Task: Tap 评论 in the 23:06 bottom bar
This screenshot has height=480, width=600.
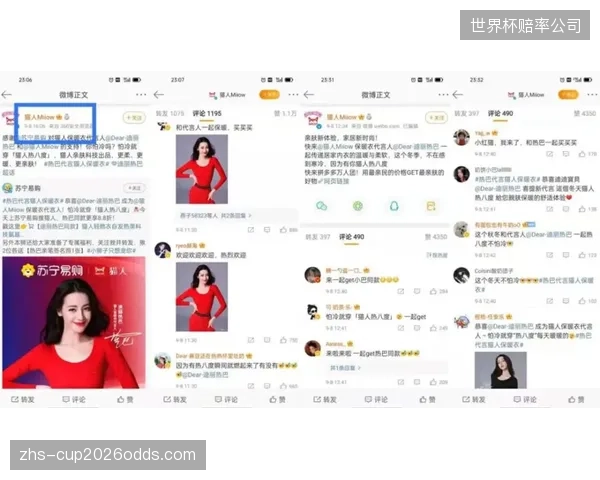Action: (x=74, y=399)
